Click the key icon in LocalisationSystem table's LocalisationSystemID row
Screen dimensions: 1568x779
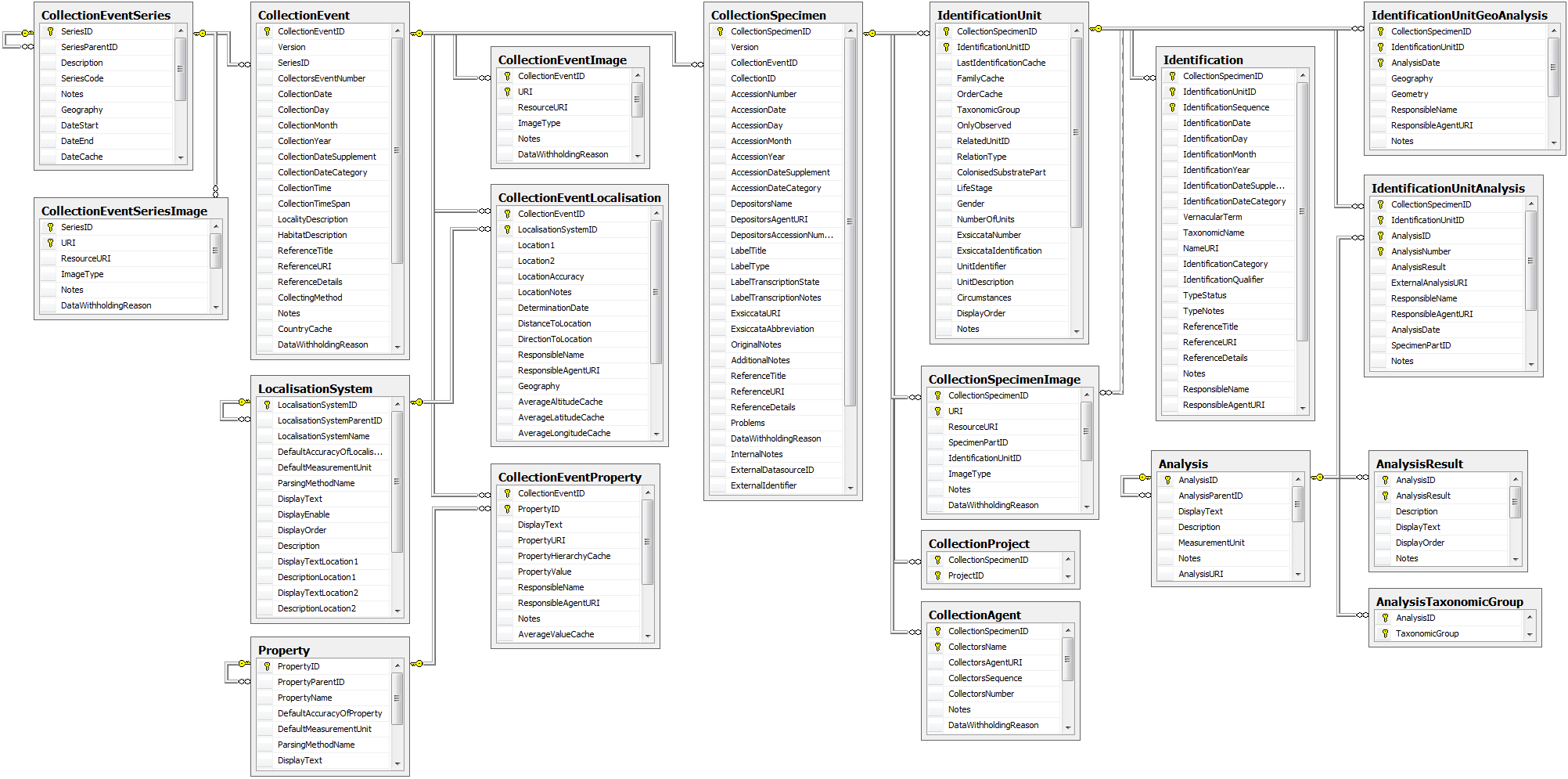point(267,405)
